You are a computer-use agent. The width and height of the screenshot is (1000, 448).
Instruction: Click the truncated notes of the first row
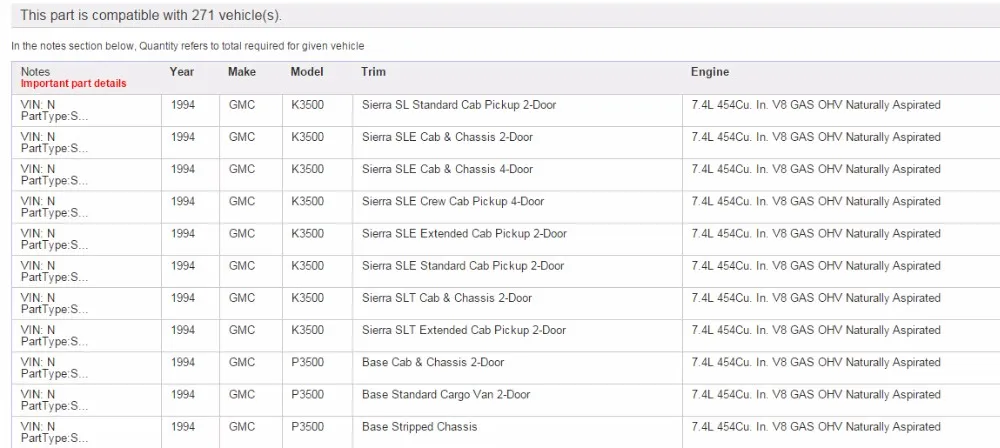54,110
